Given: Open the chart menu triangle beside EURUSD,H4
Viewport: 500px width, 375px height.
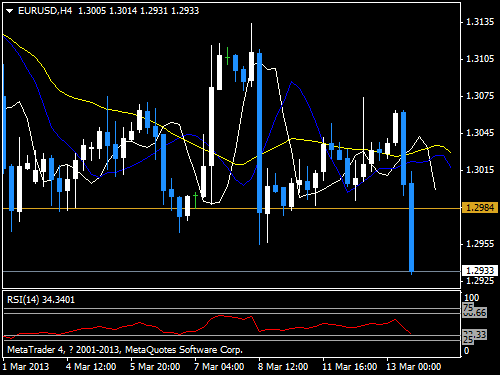Looking at the screenshot, I should [9, 11].
